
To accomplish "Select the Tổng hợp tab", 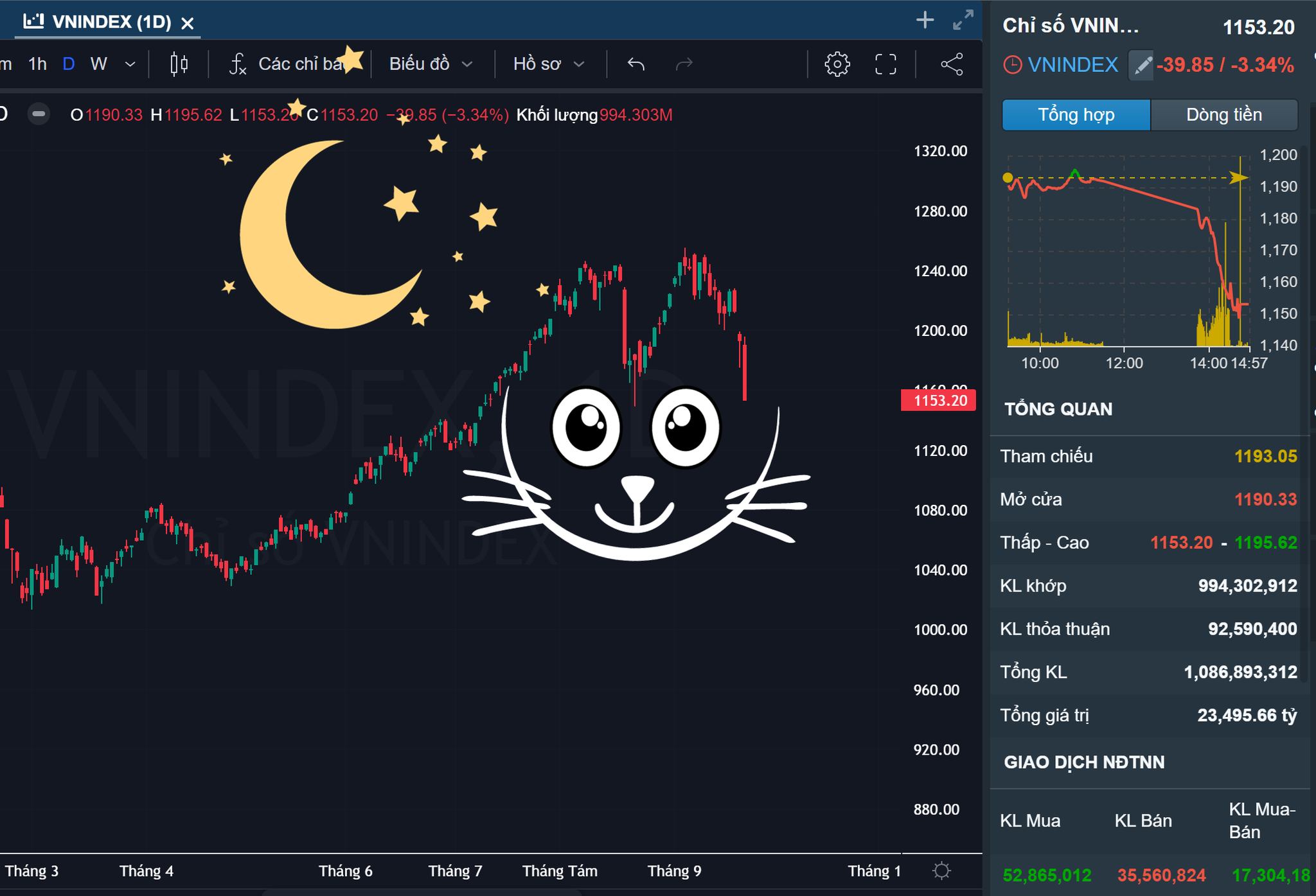I will pos(1076,115).
